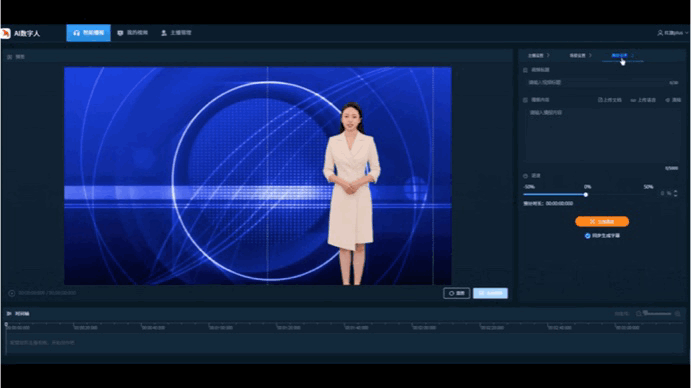The height and width of the screenshot is (388, 691).
Task: Click the orange generate button
Action: 602,221
